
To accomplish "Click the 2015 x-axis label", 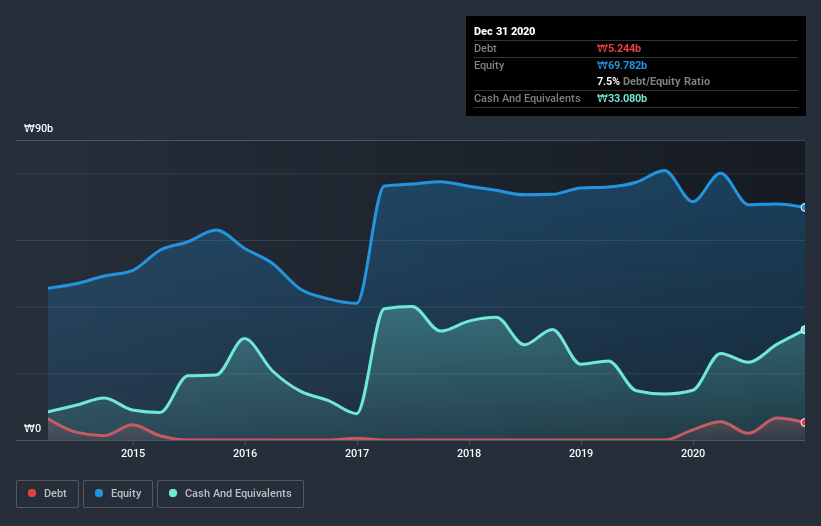I will point(133,453).
